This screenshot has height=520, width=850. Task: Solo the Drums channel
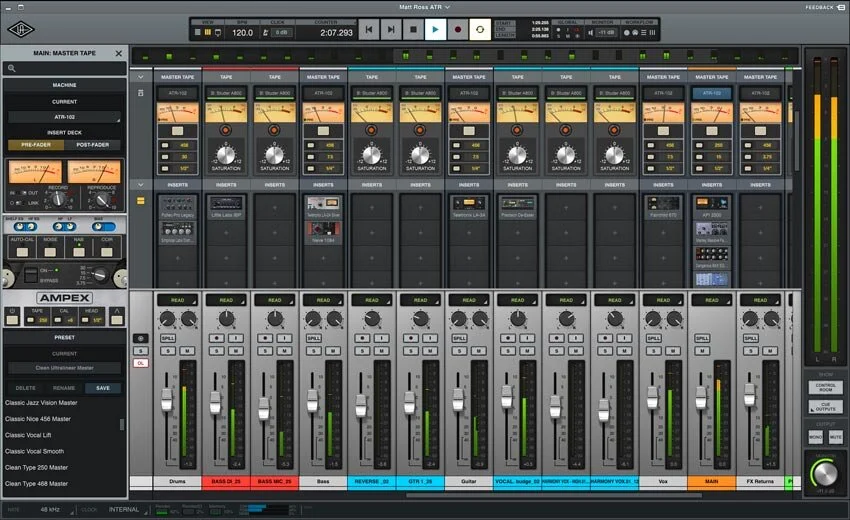tap(168, 351)
